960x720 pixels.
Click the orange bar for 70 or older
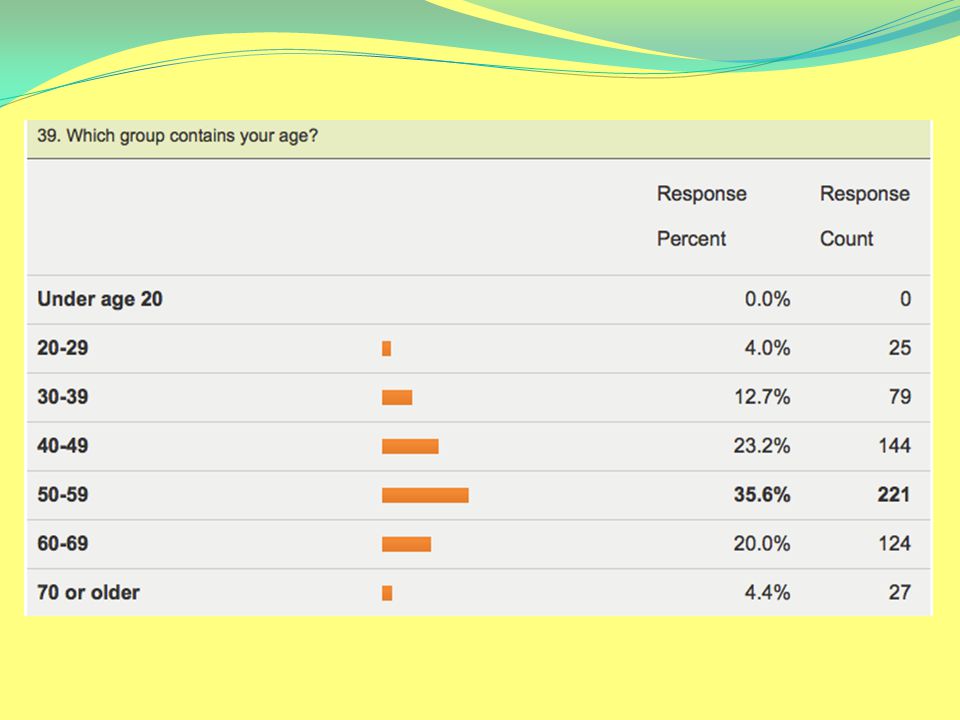[x=387, y=593]
